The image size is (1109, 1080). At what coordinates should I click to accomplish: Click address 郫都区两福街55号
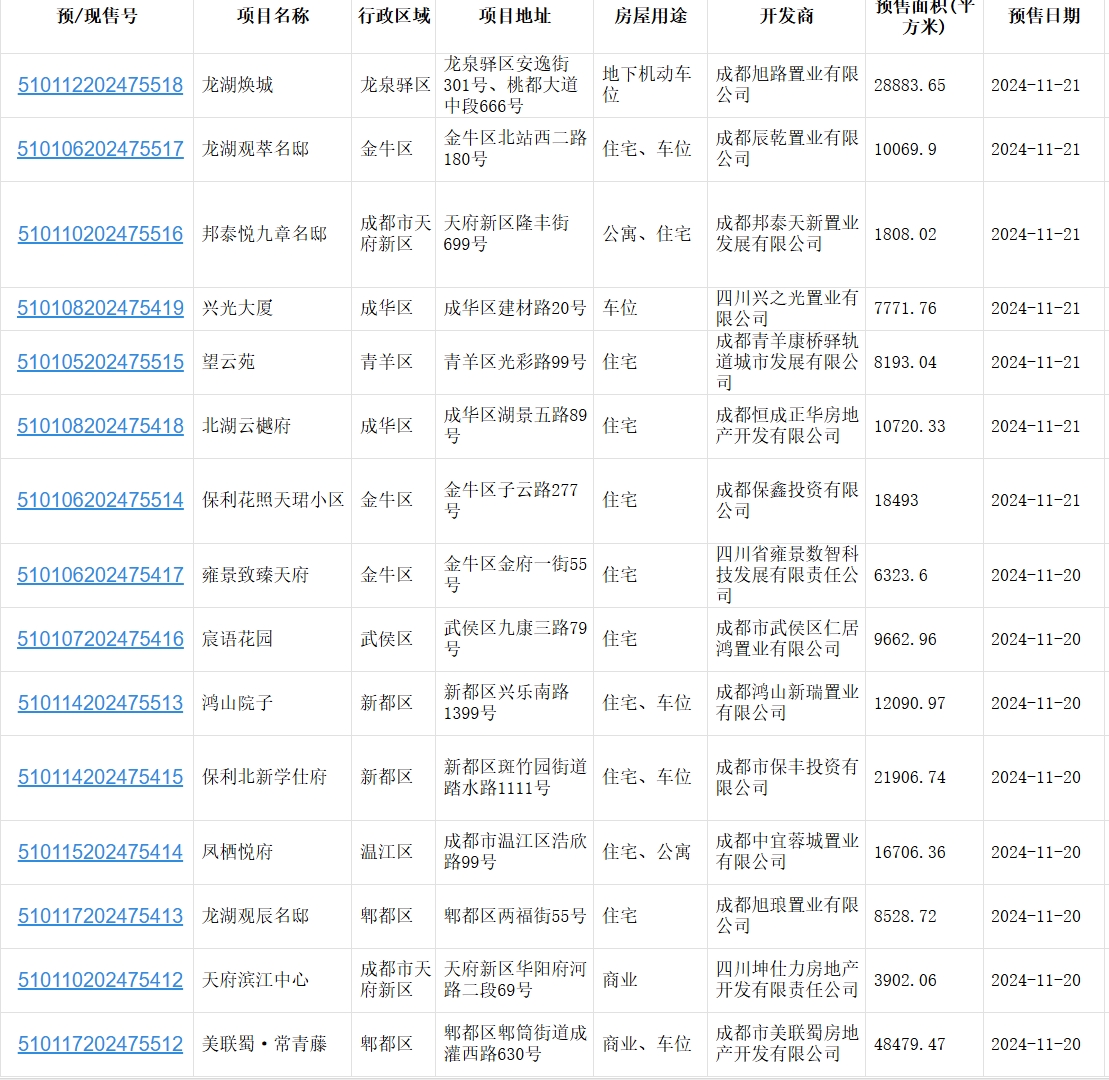(x=515, y=916)
